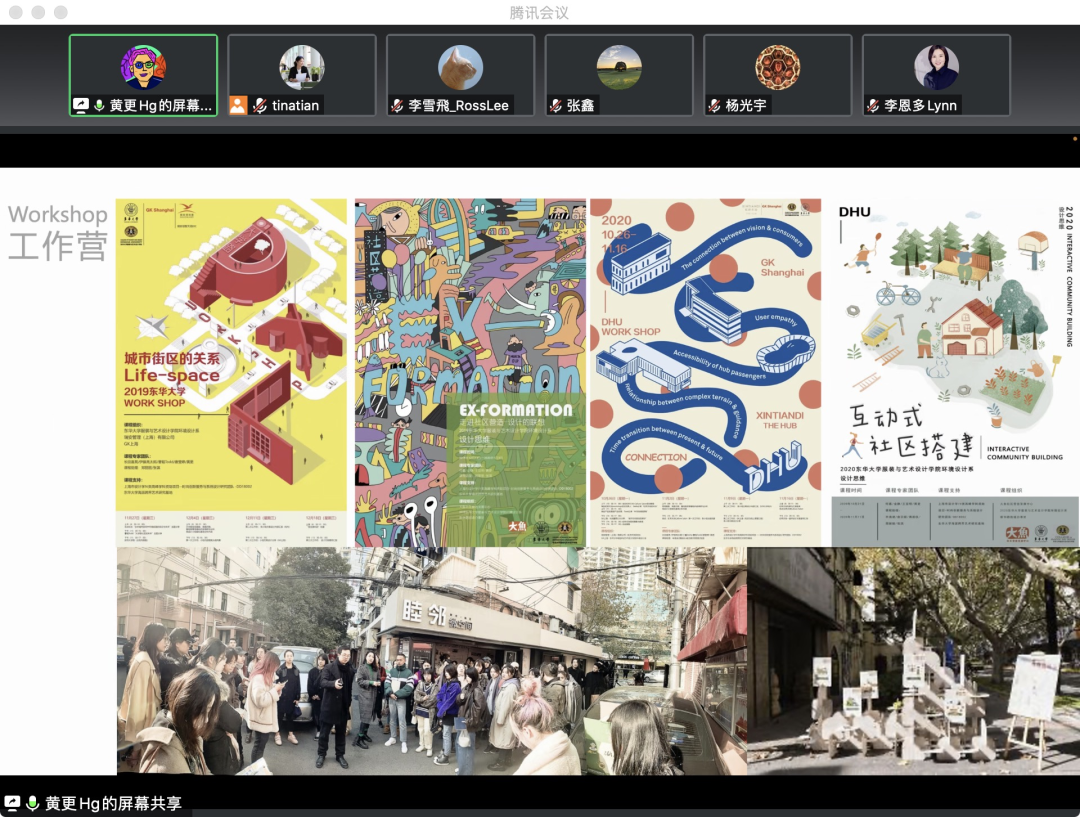Click the muted mic icon for 杨光宇
The image size is (1080, 817).
715,105
